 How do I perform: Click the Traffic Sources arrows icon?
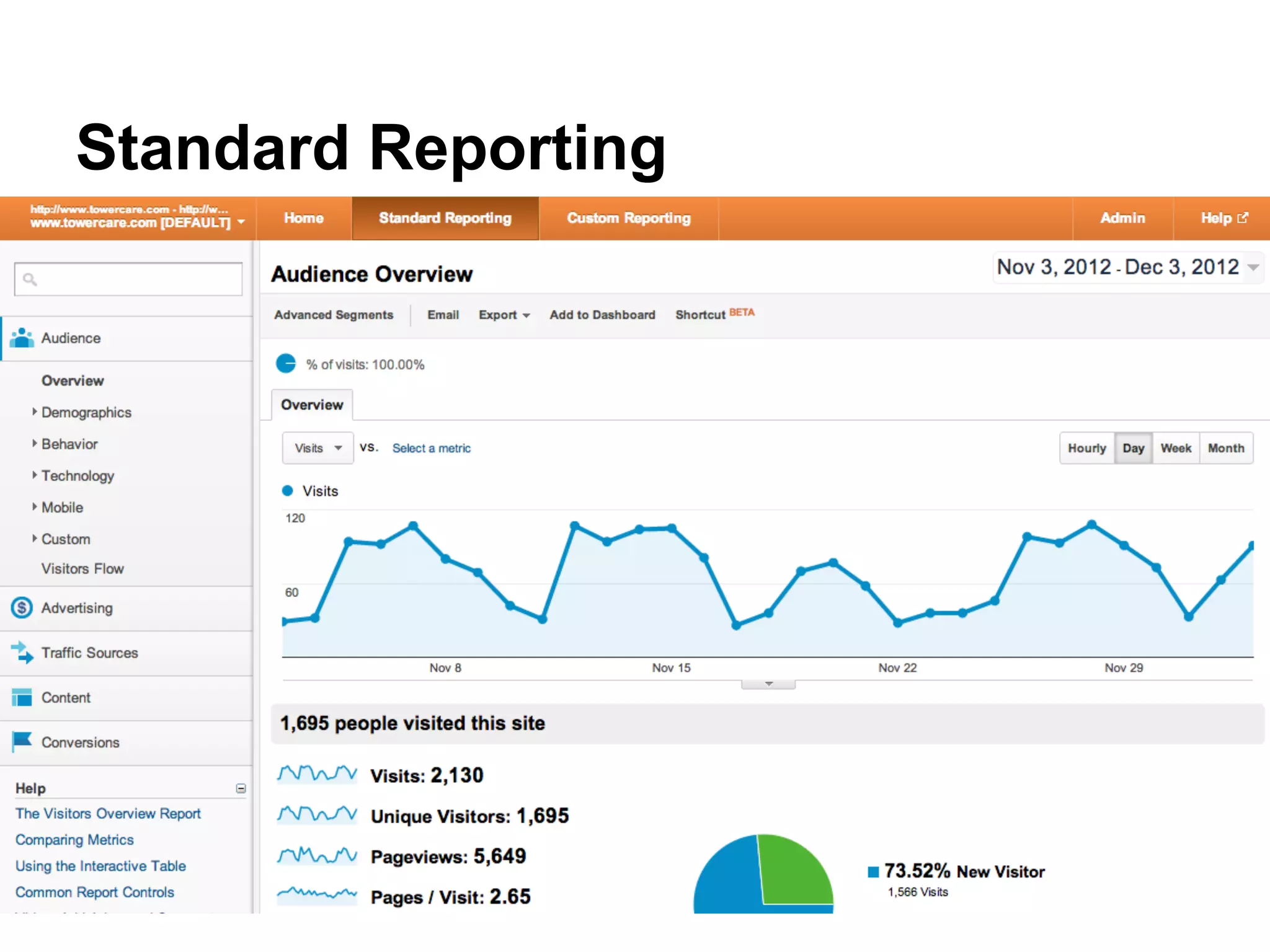tap(22, 652)
